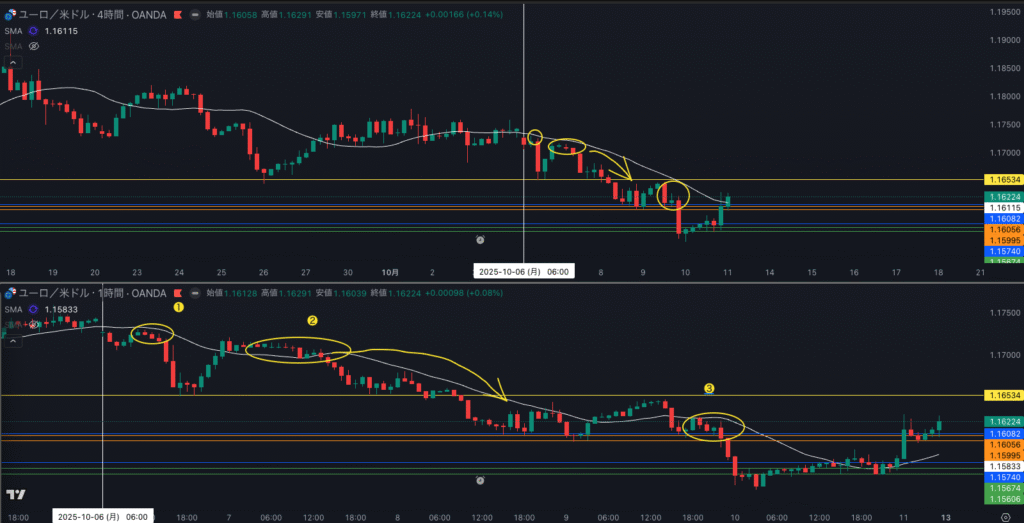Click the 2025-10-06 06:00 date label on the top time axis

[x=524, y=271]
